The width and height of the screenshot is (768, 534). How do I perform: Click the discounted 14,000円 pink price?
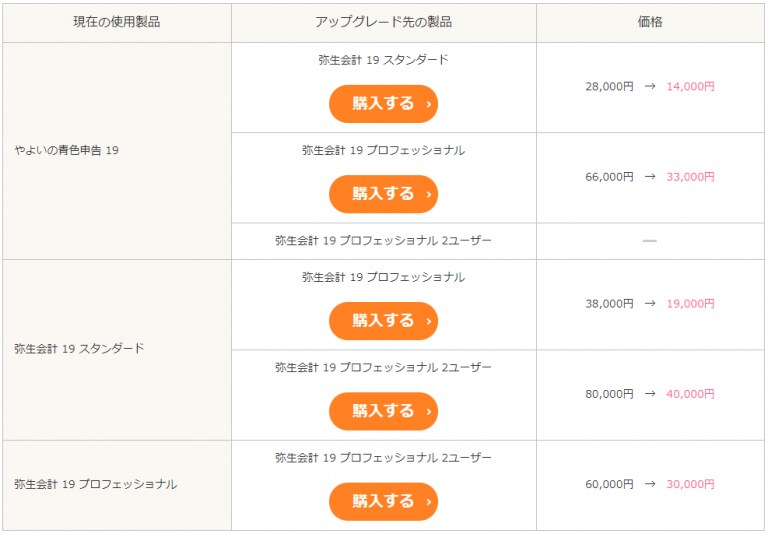point(690,87)
